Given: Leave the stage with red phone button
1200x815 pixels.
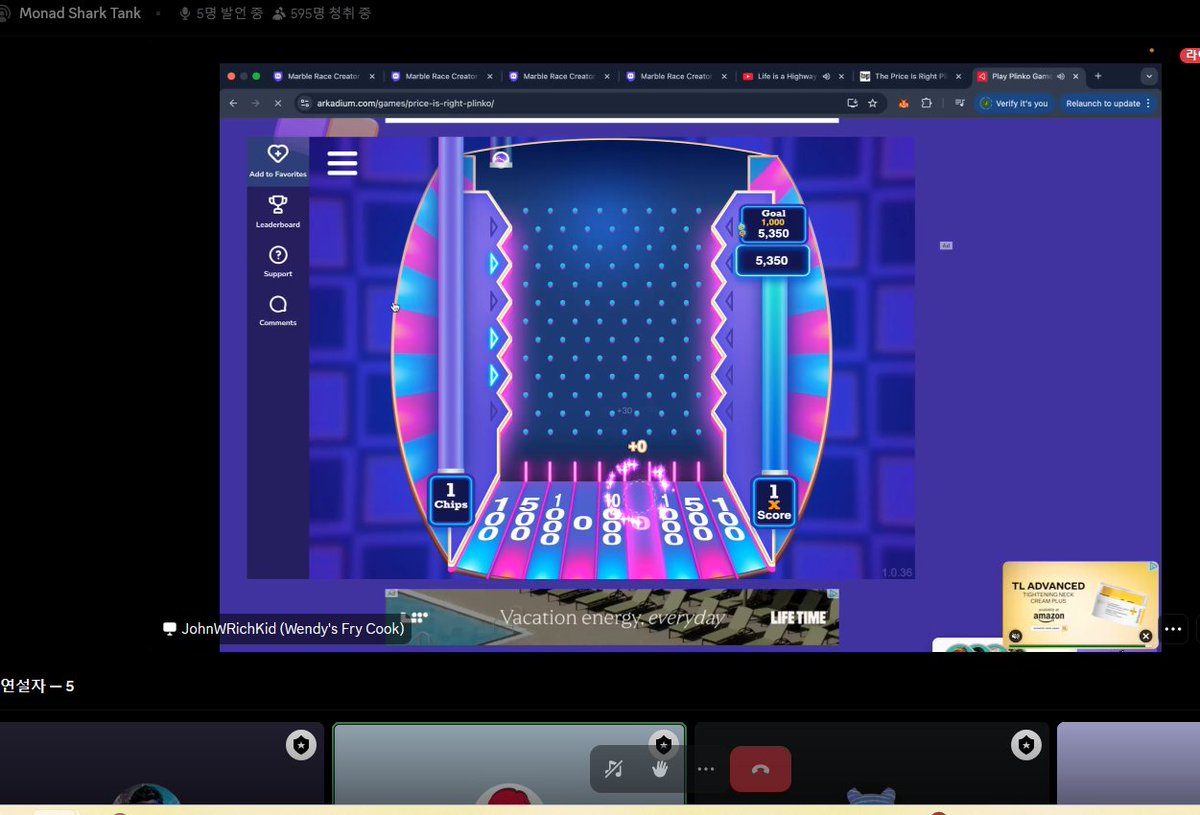Looking at the screenshot, I should pos(760,769).
